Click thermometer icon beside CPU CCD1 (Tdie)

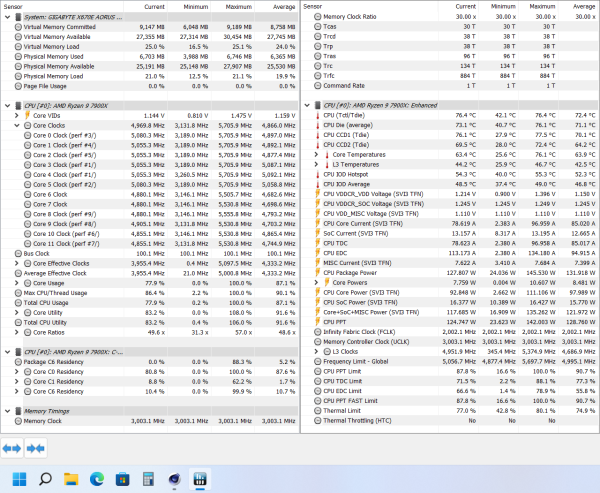click(317, 135)
